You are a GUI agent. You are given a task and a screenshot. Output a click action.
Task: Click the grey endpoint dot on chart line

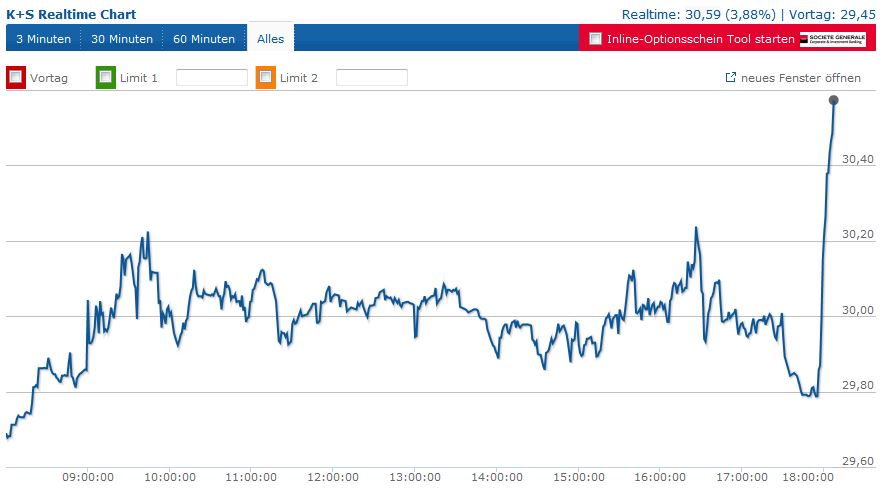coord(834,100)
